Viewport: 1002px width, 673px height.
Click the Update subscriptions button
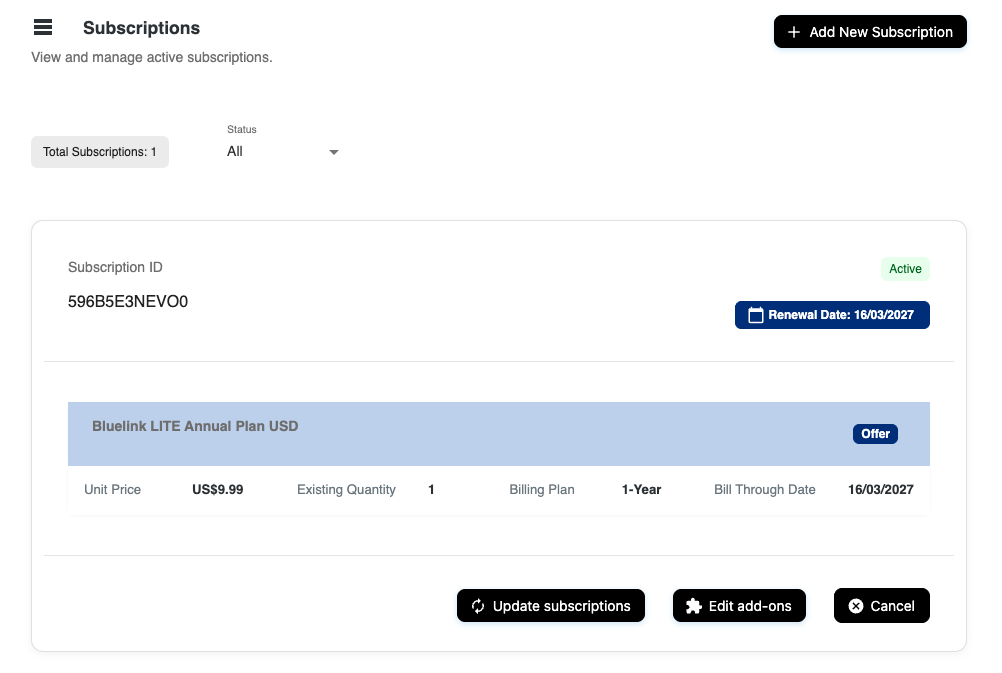550,606
